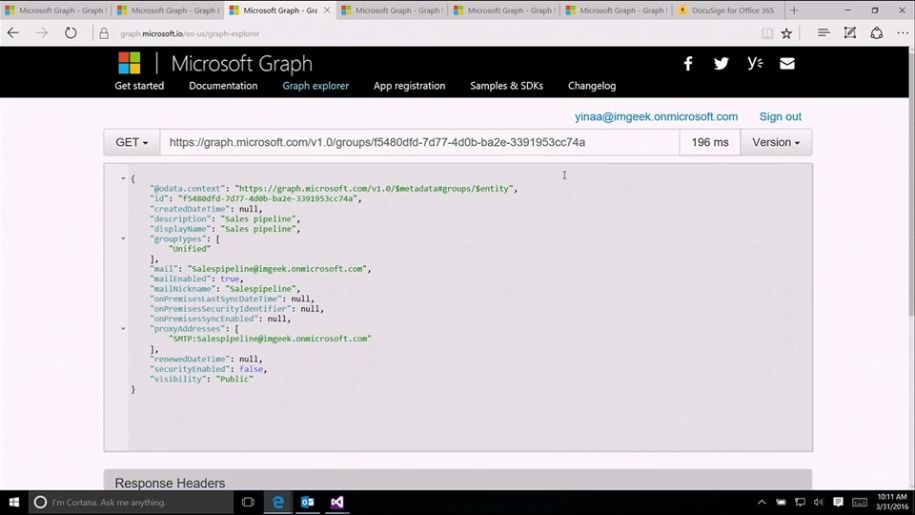Expand the Version dropdown

(x=775, y=142)
